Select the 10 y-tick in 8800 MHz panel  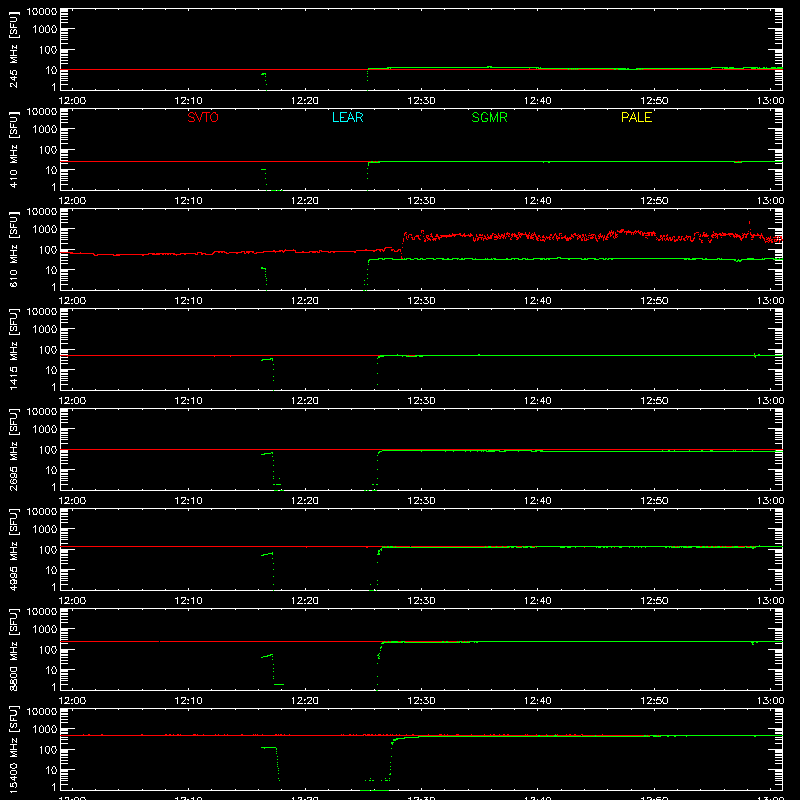point(51,670)
